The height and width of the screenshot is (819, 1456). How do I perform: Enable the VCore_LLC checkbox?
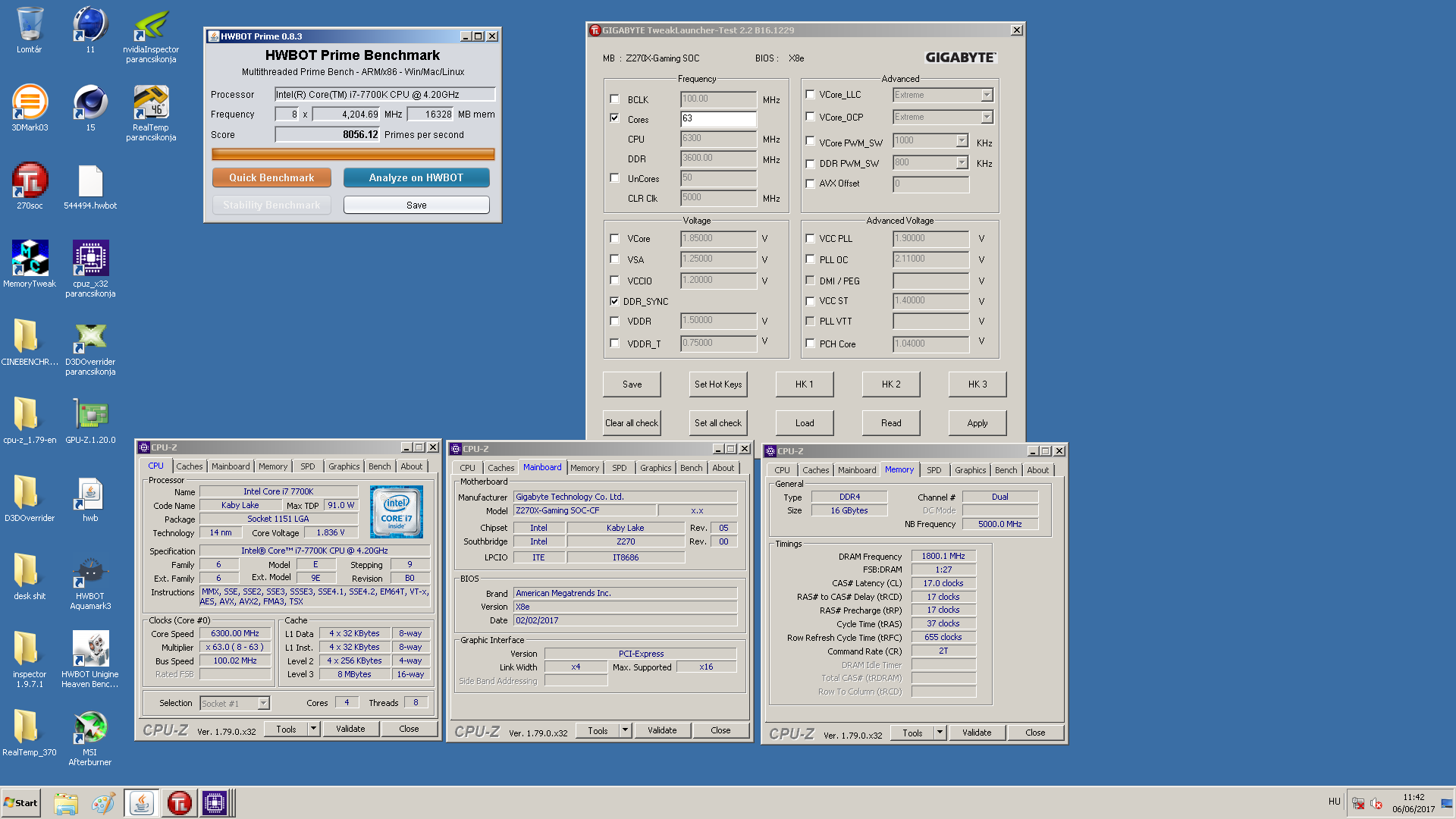[x=810, y=94]
